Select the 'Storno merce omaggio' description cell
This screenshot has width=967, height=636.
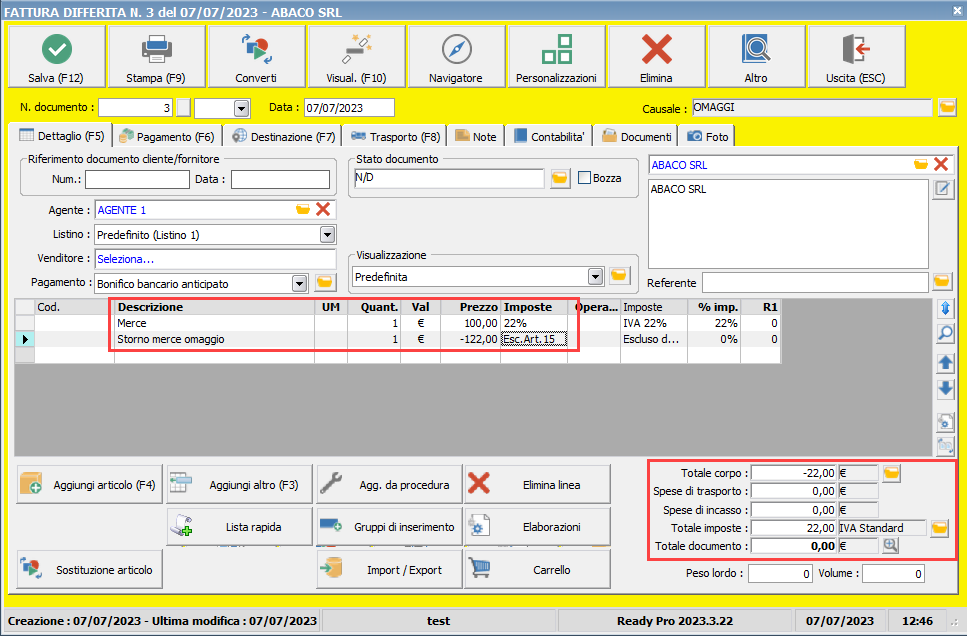(214, 339)
